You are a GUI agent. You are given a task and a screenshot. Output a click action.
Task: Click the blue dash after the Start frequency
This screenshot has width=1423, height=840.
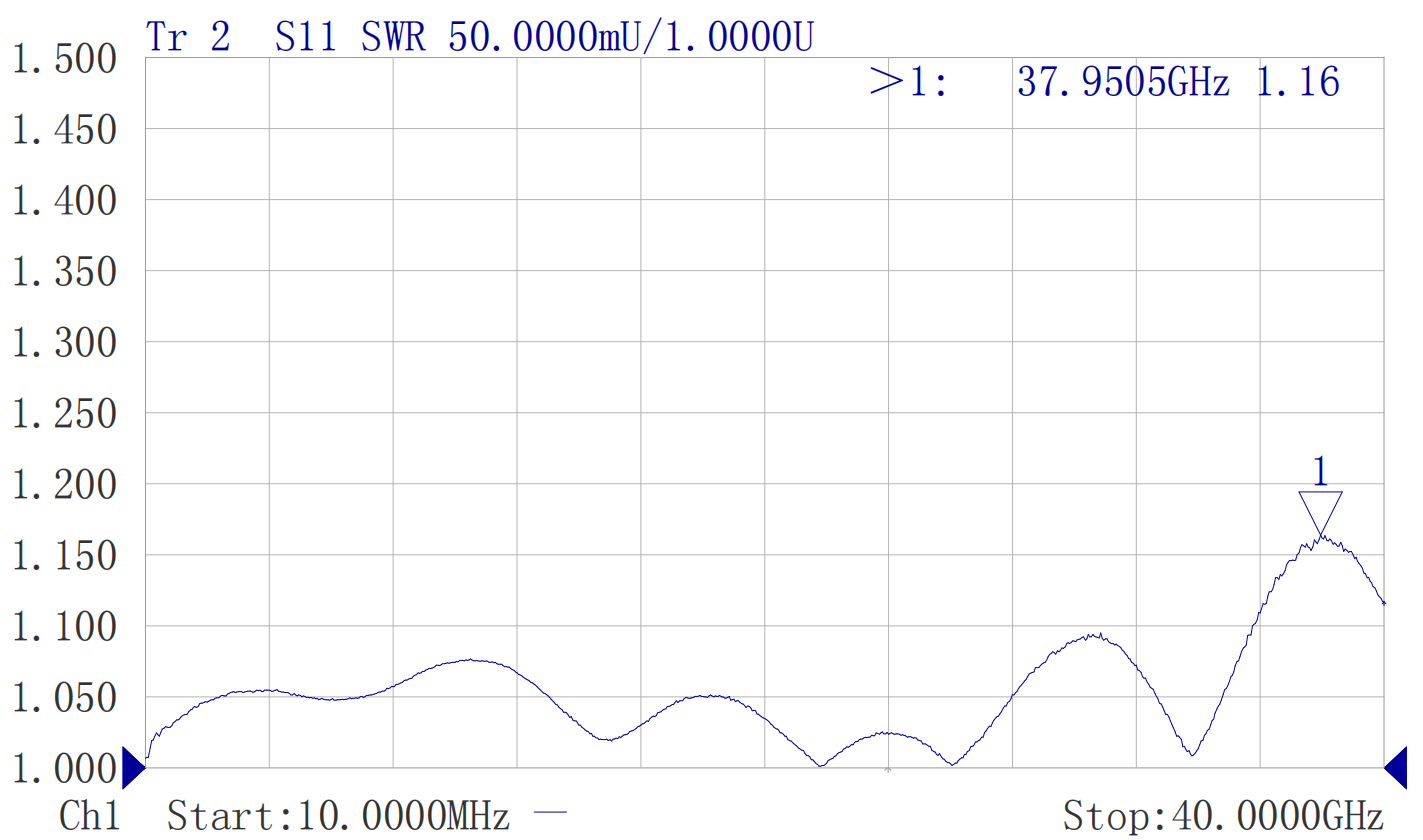549,815
